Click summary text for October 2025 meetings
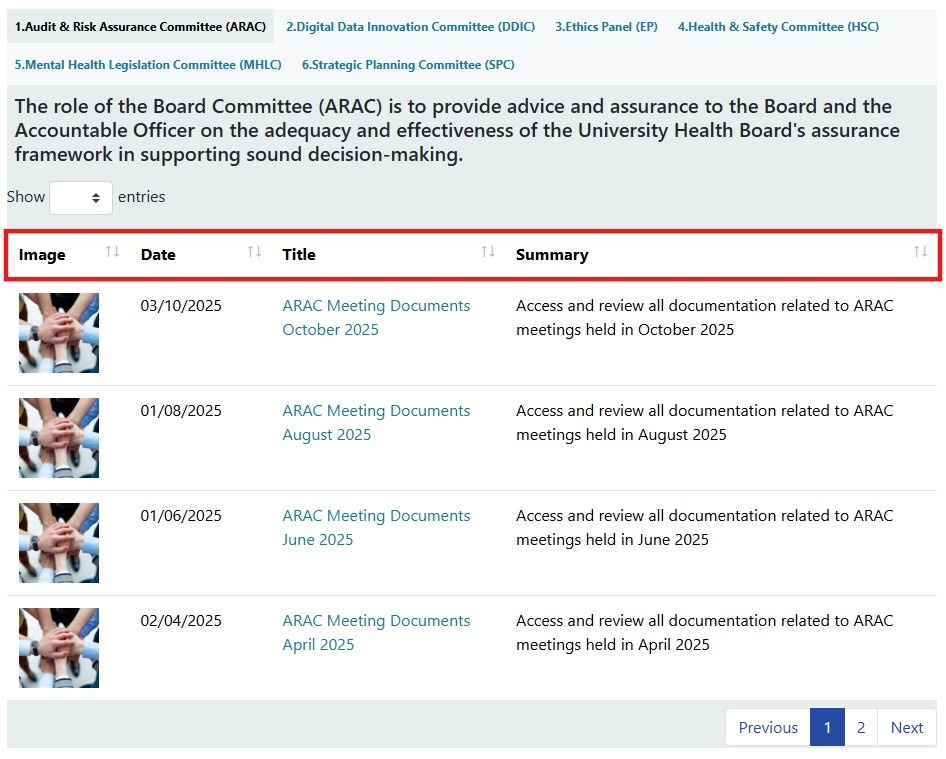This screenshot has height=759, width=946. click(x=705, y=317)
